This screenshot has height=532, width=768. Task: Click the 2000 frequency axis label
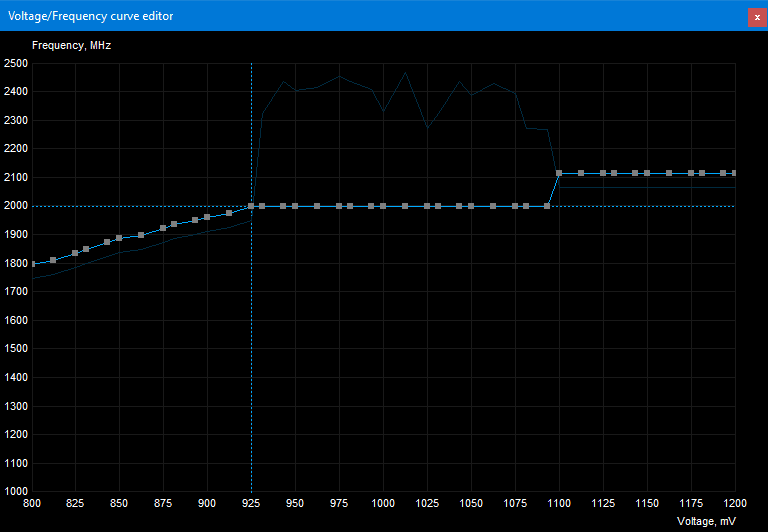click(16, 206)
